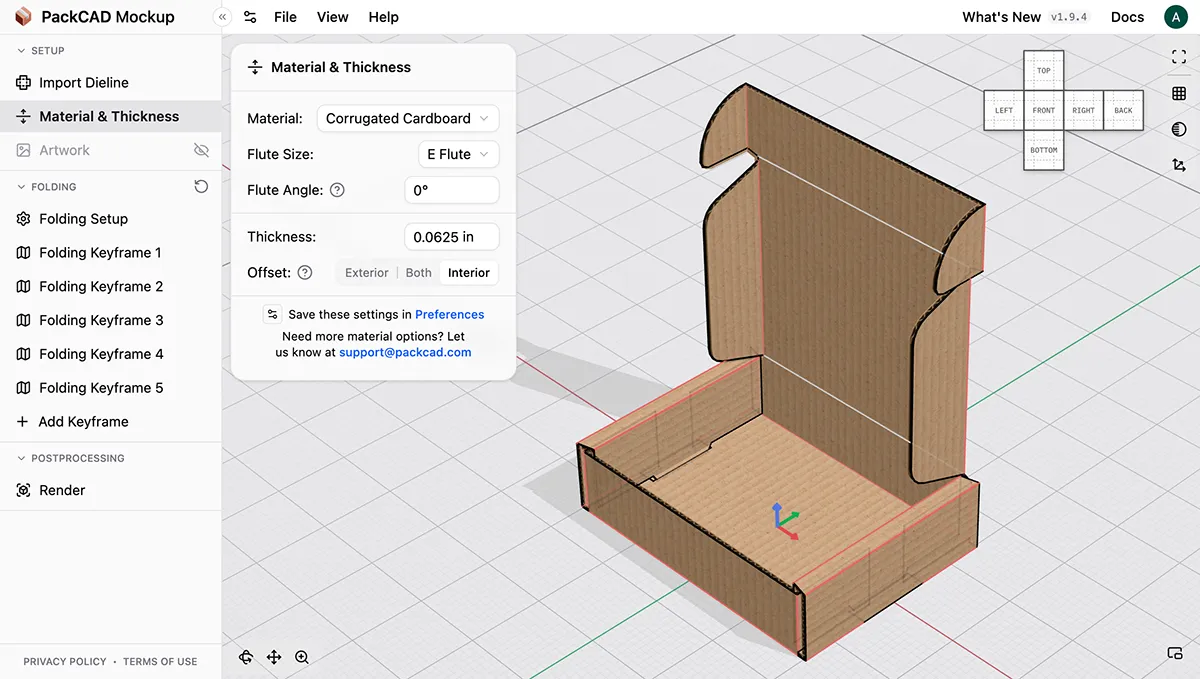Open the user avatar 'A' menu

click(1175, 17)
